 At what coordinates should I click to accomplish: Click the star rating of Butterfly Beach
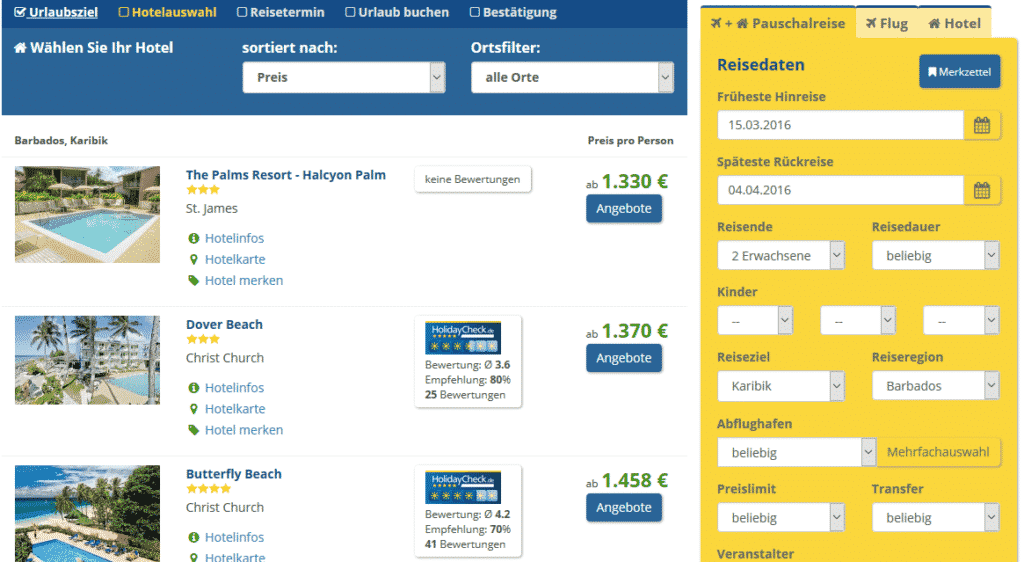point(208,489)
